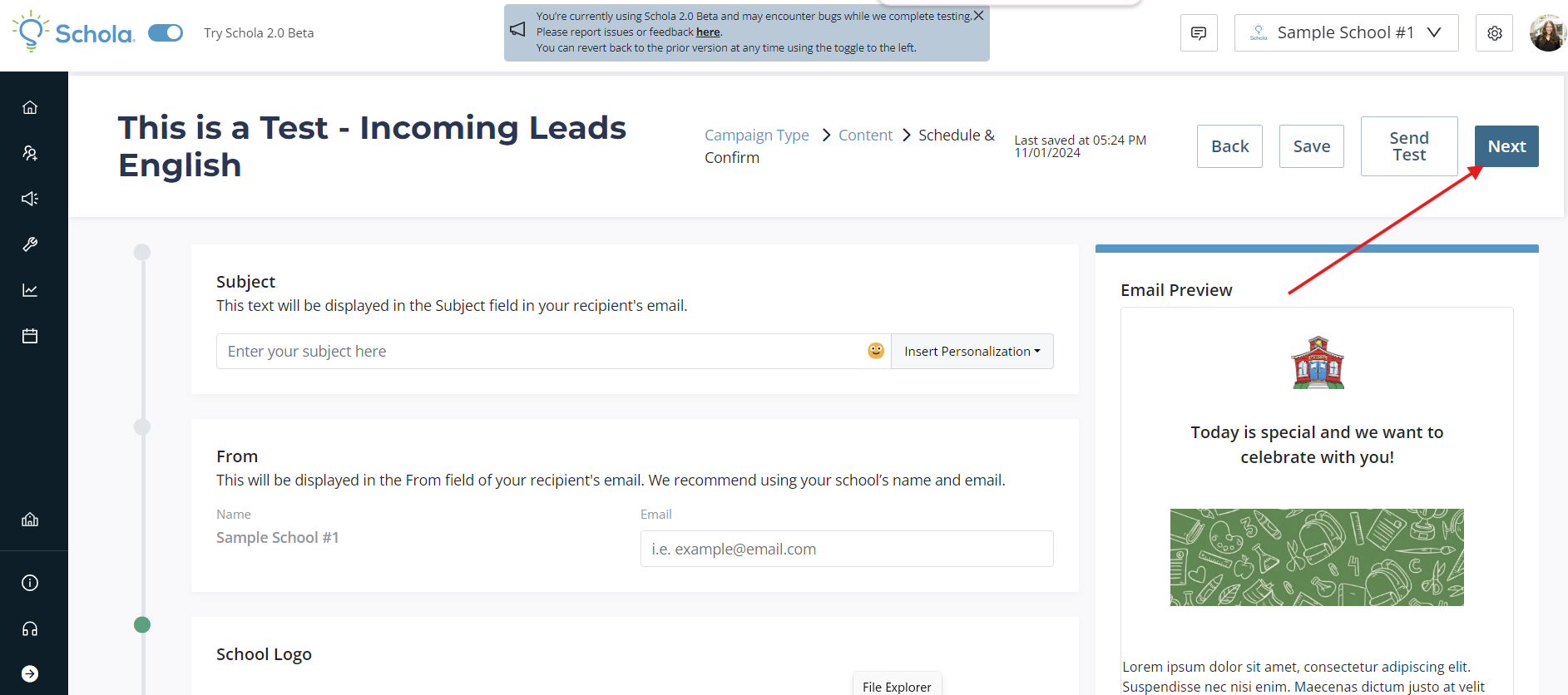Click the File Explorer button
The image size is (1568, 695).
897,685
